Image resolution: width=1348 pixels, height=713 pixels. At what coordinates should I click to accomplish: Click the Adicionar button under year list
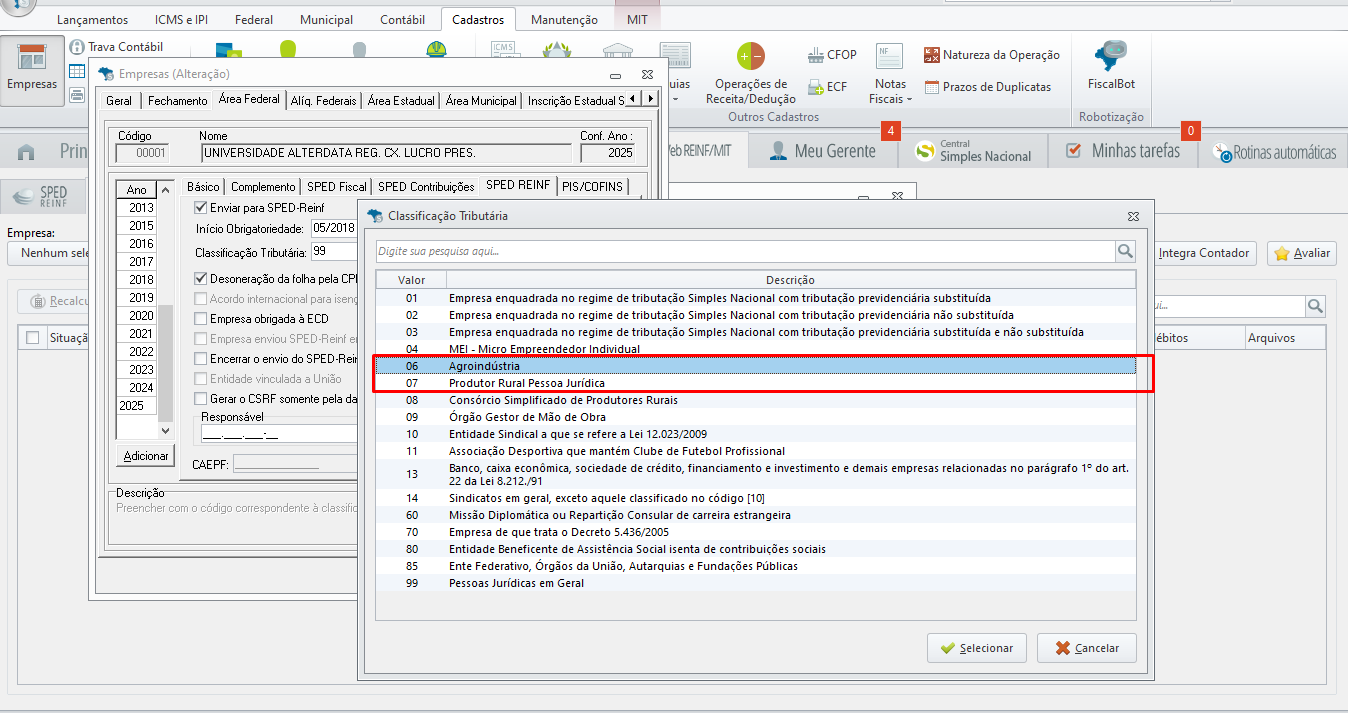coord(146,456)
